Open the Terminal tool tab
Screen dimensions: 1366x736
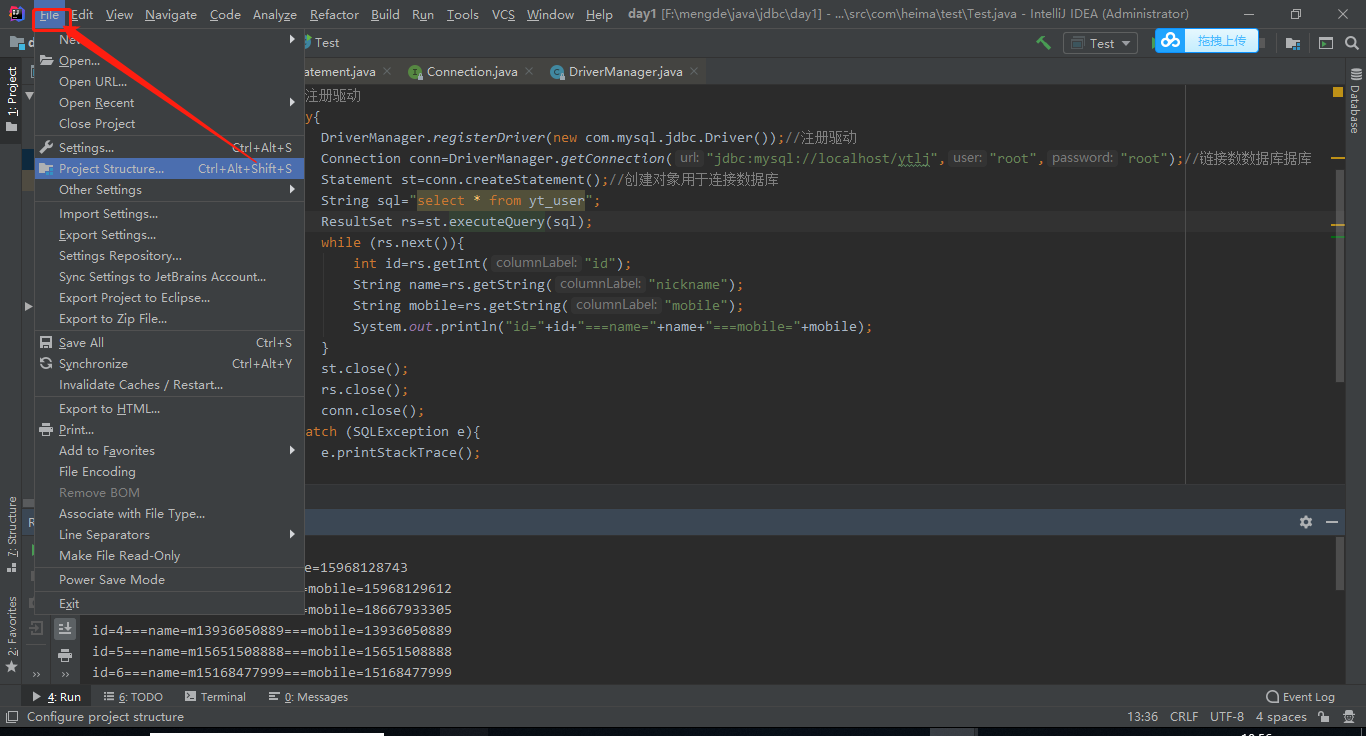214,697
